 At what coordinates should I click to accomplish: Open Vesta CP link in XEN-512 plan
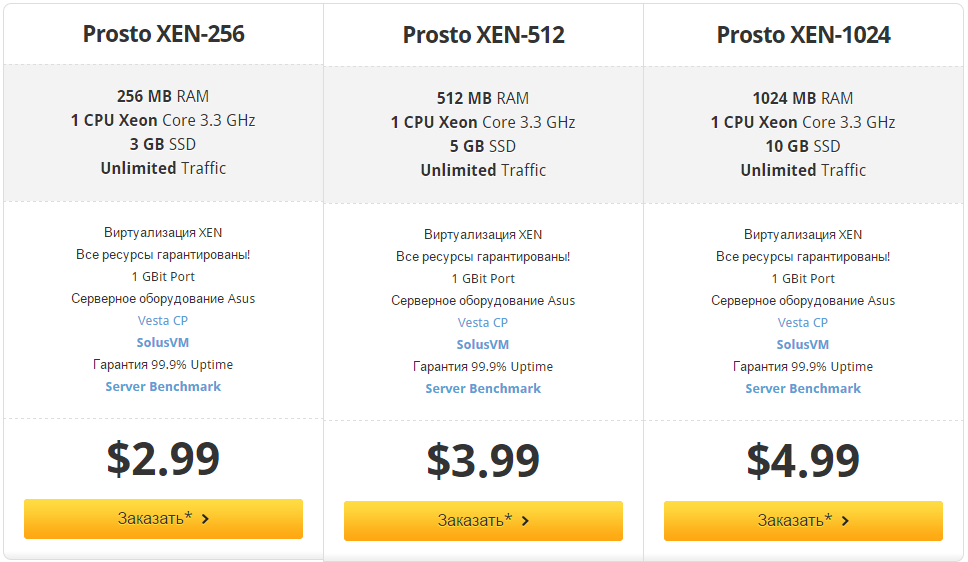483,323
